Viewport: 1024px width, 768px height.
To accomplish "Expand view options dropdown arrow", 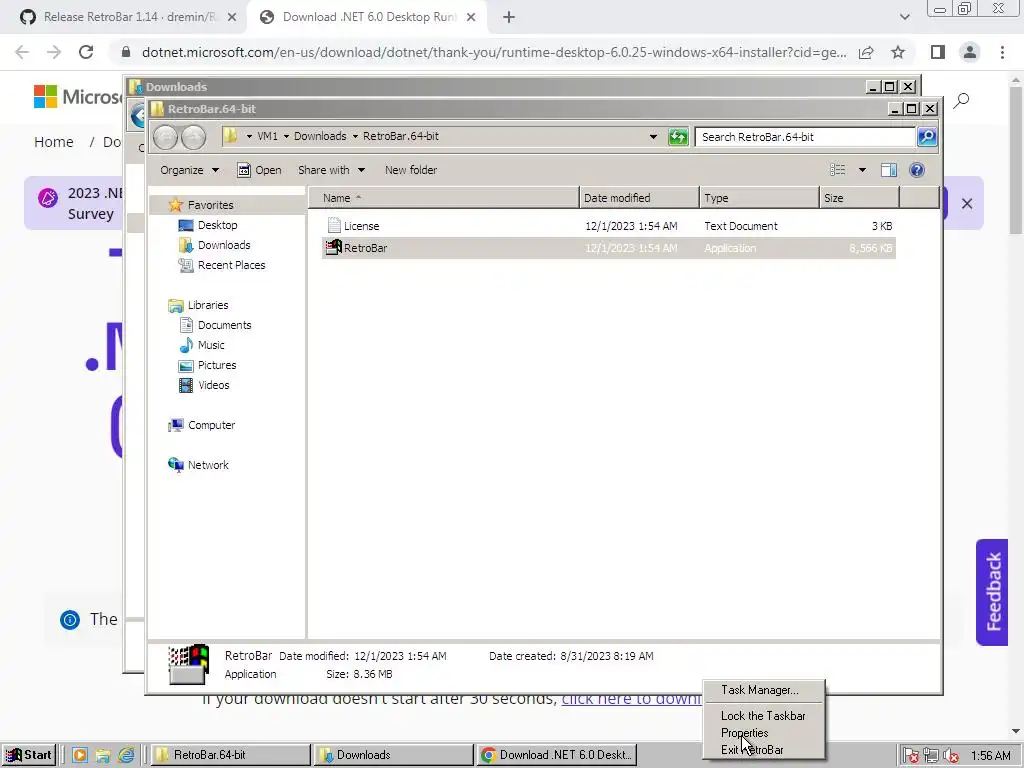I will [x=862, y=170].
